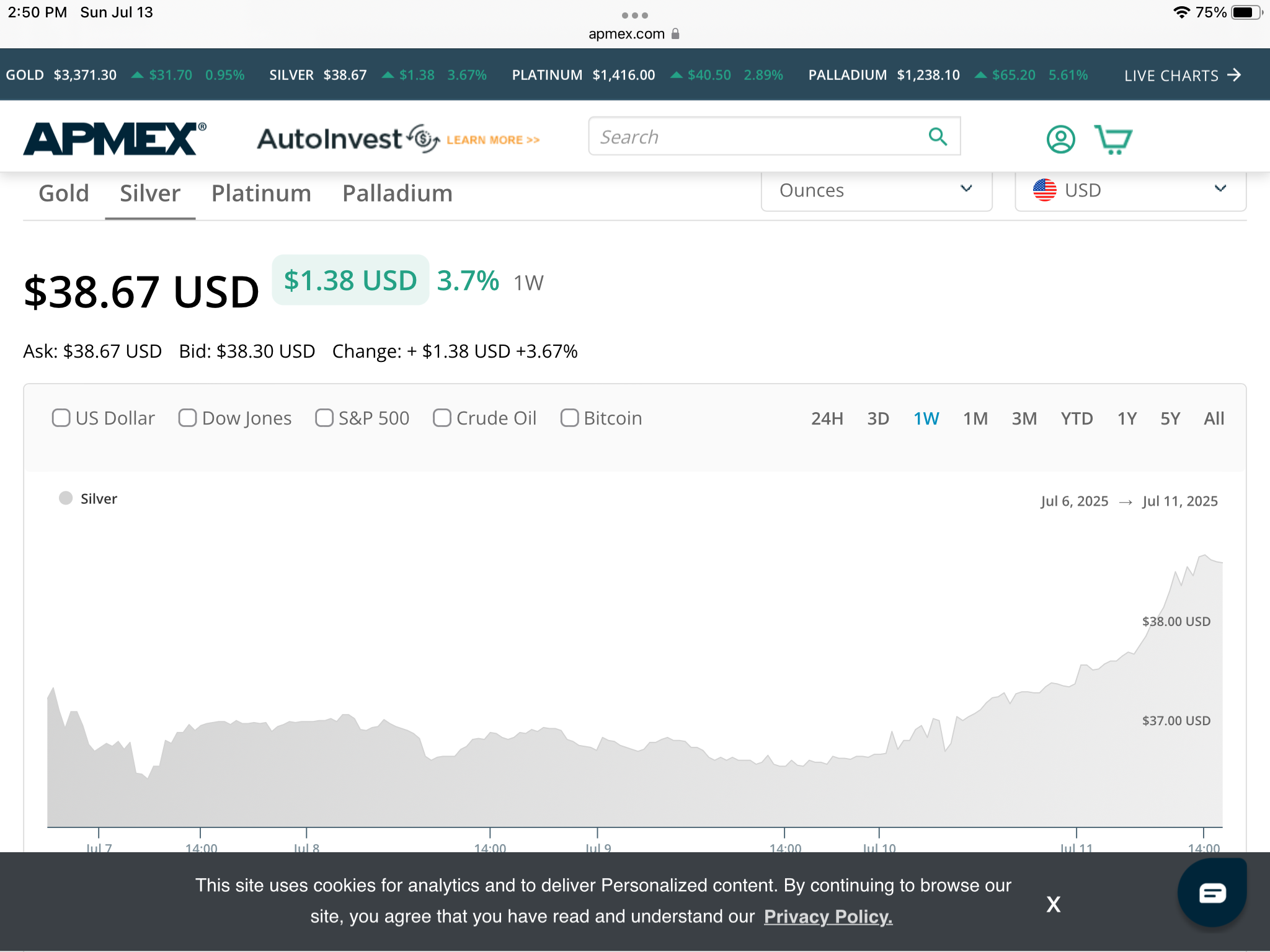Click the US flag currency icon
Viewport: 1270px width, 952px height.
tap(1044, 190)
